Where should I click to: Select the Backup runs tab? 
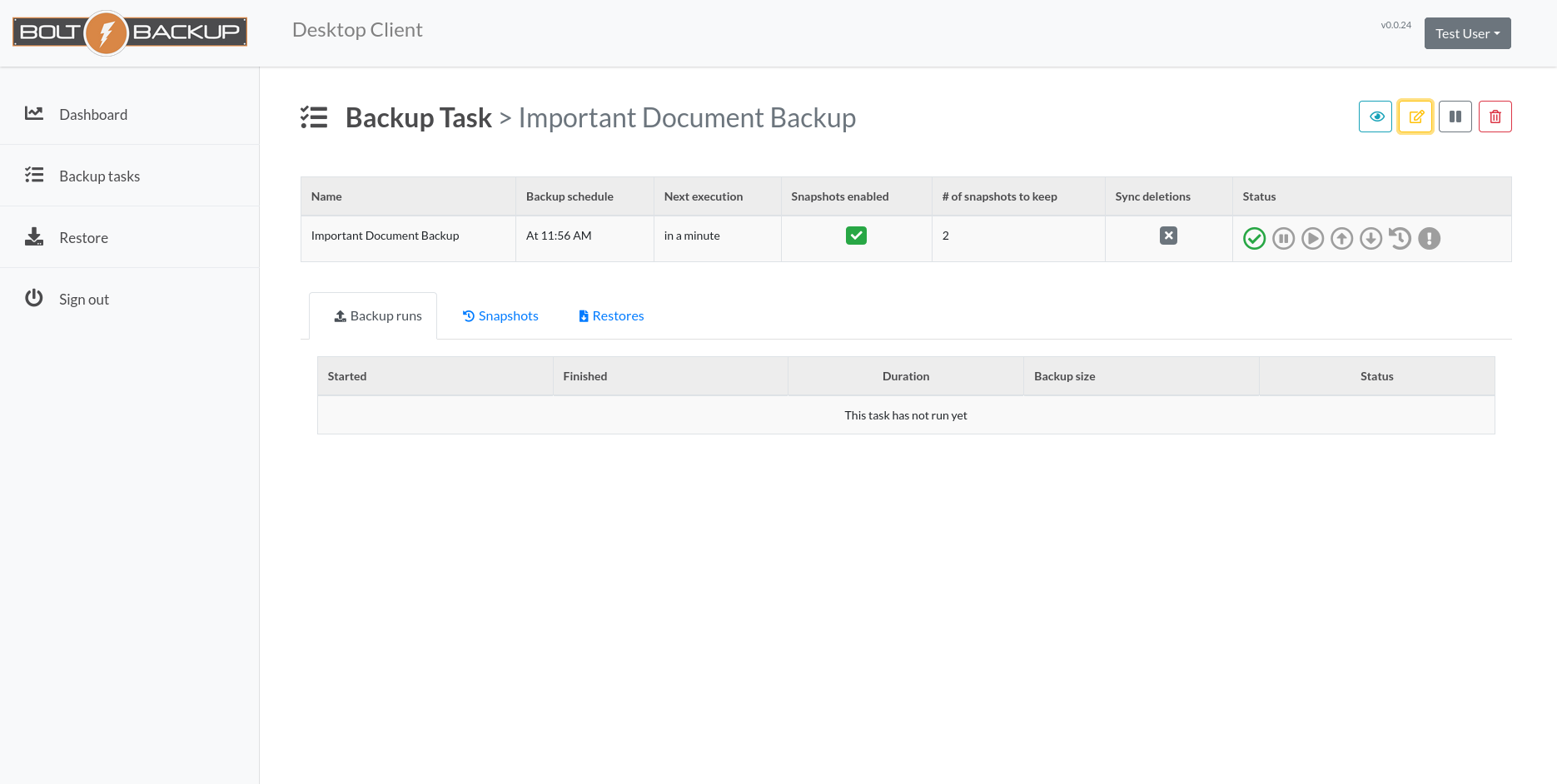click(377, 316)
